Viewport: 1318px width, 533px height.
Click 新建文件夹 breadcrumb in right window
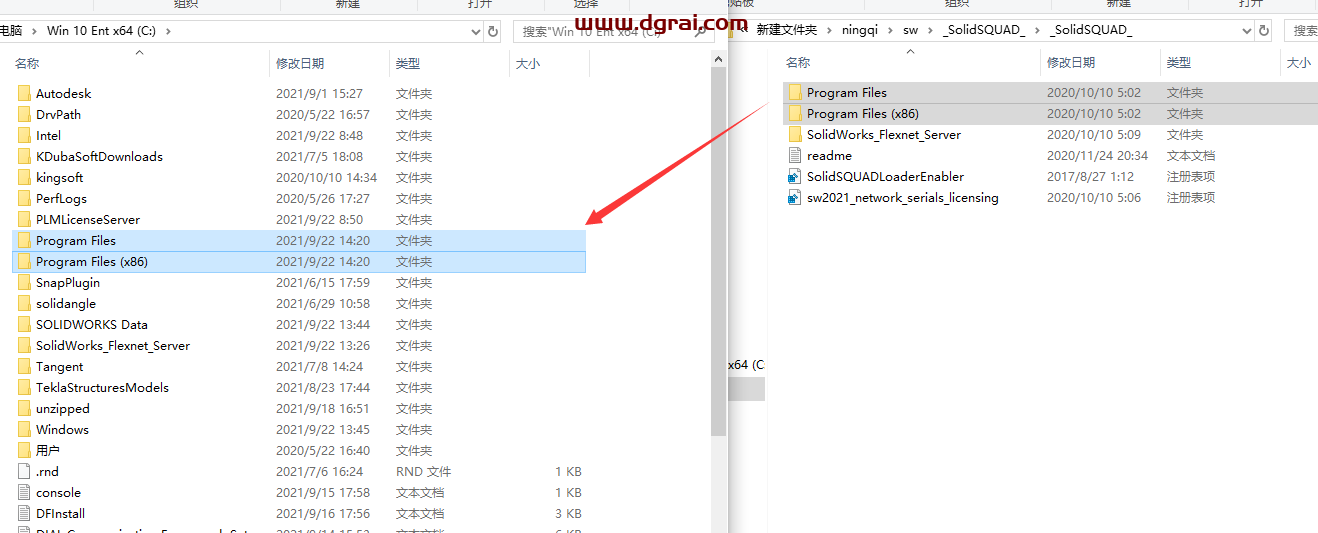[786, 30]
